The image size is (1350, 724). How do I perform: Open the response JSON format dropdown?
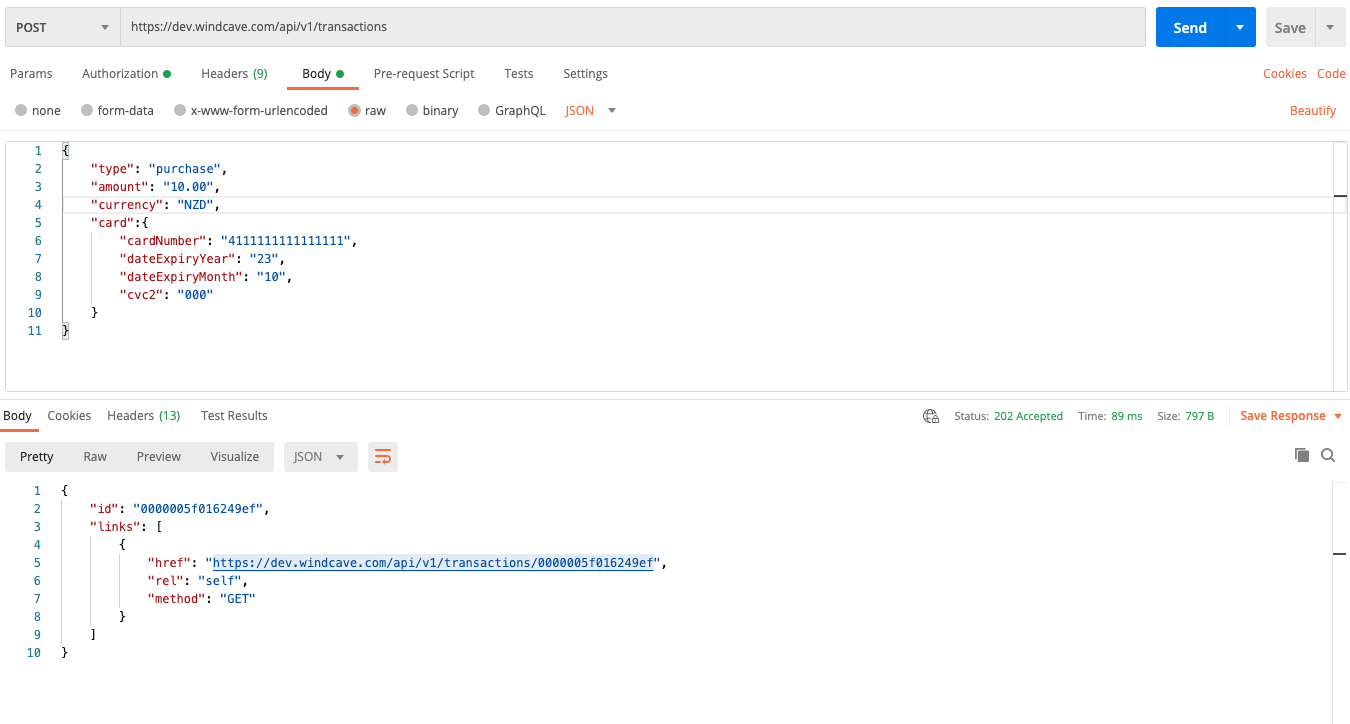(321, 457)
